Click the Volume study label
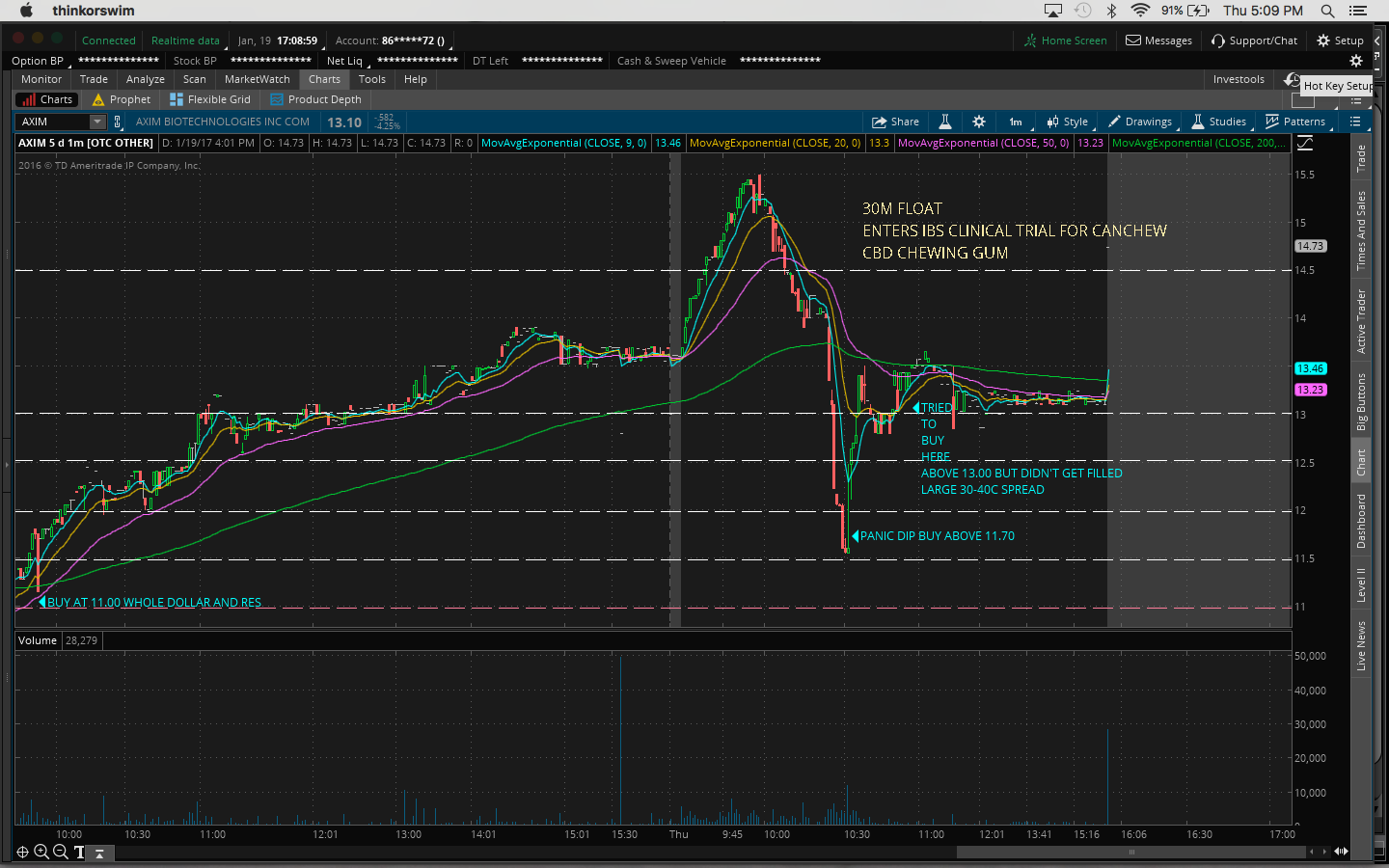 (38, 640)
